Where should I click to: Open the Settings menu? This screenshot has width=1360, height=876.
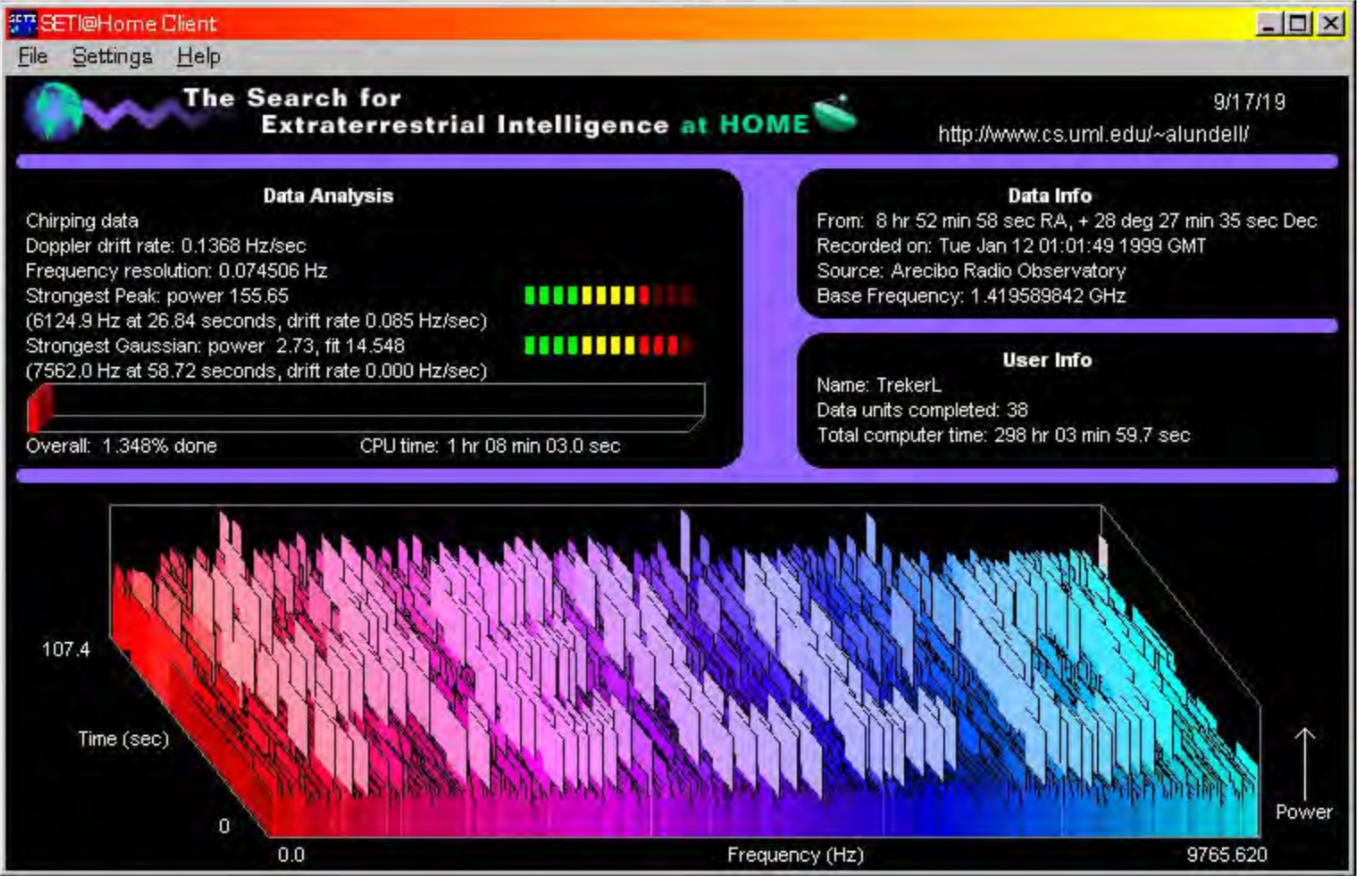coord(112,57)
